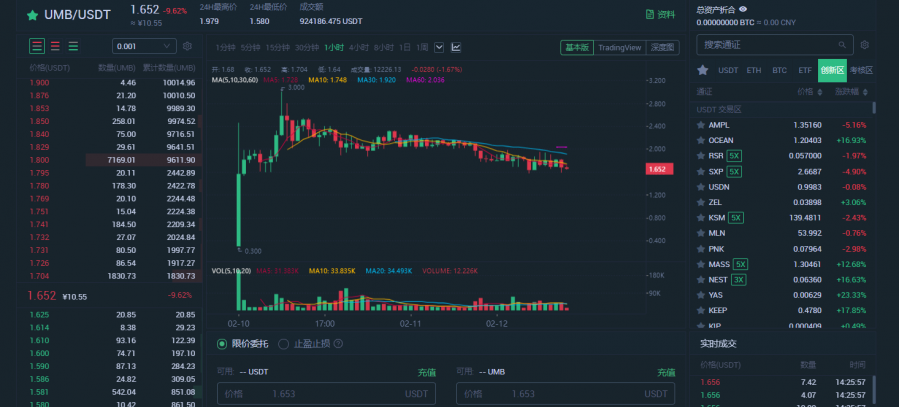
Task: Switch chart to 基本版 mode
Action: tap(577, 48)
